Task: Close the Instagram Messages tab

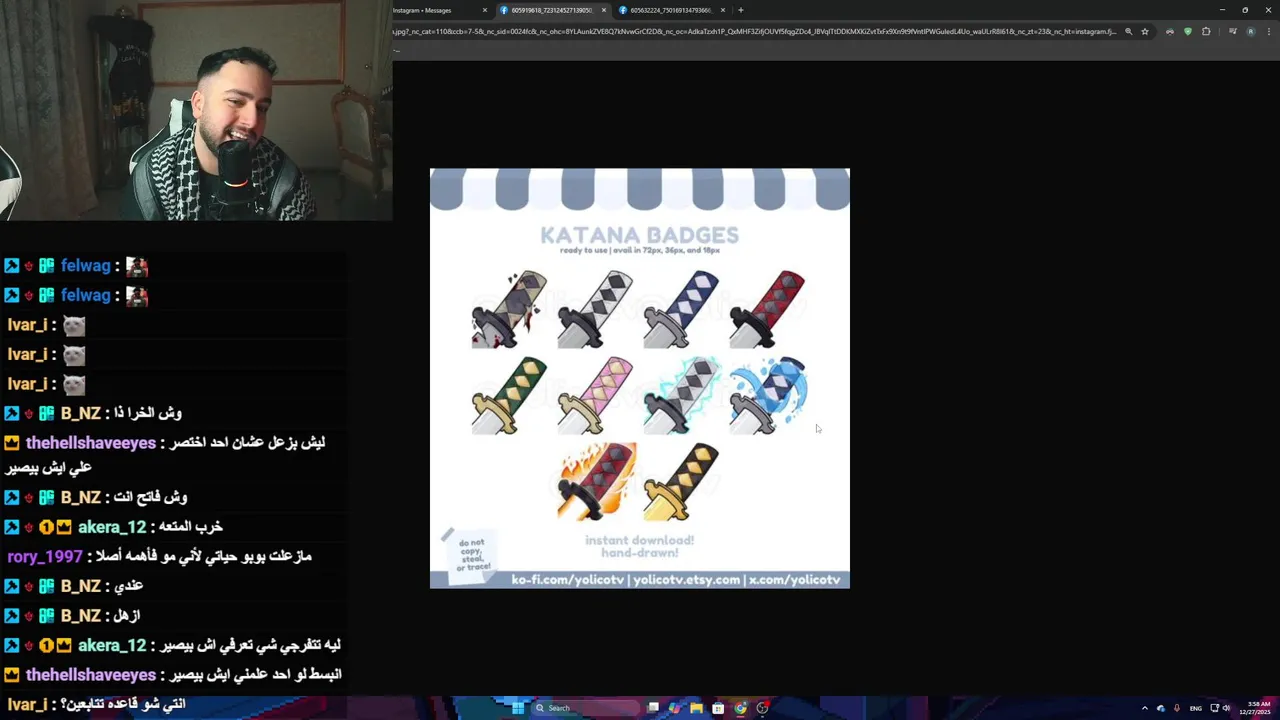Action: point(485,10)
